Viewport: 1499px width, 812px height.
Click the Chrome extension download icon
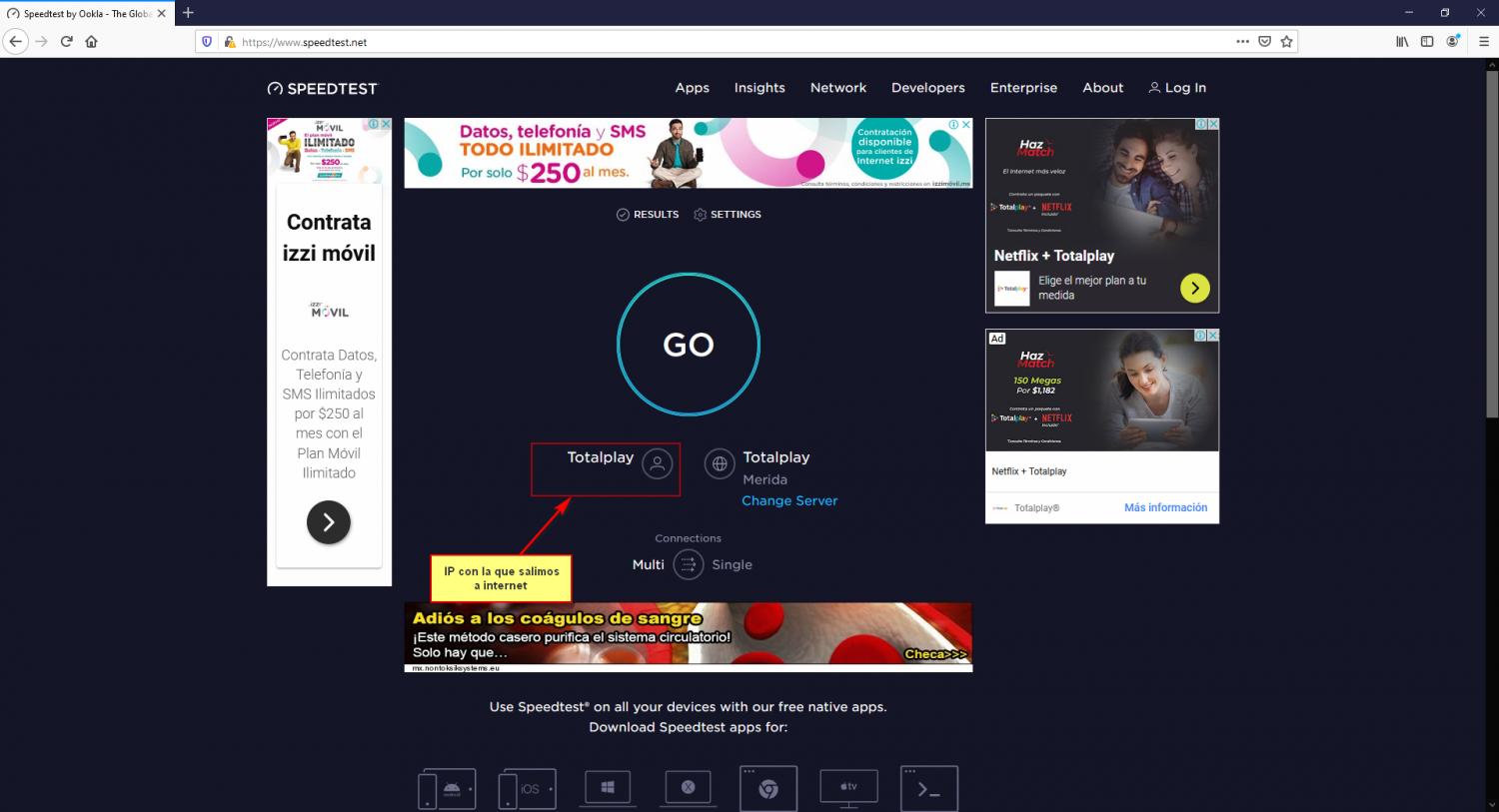pos(768,788)
